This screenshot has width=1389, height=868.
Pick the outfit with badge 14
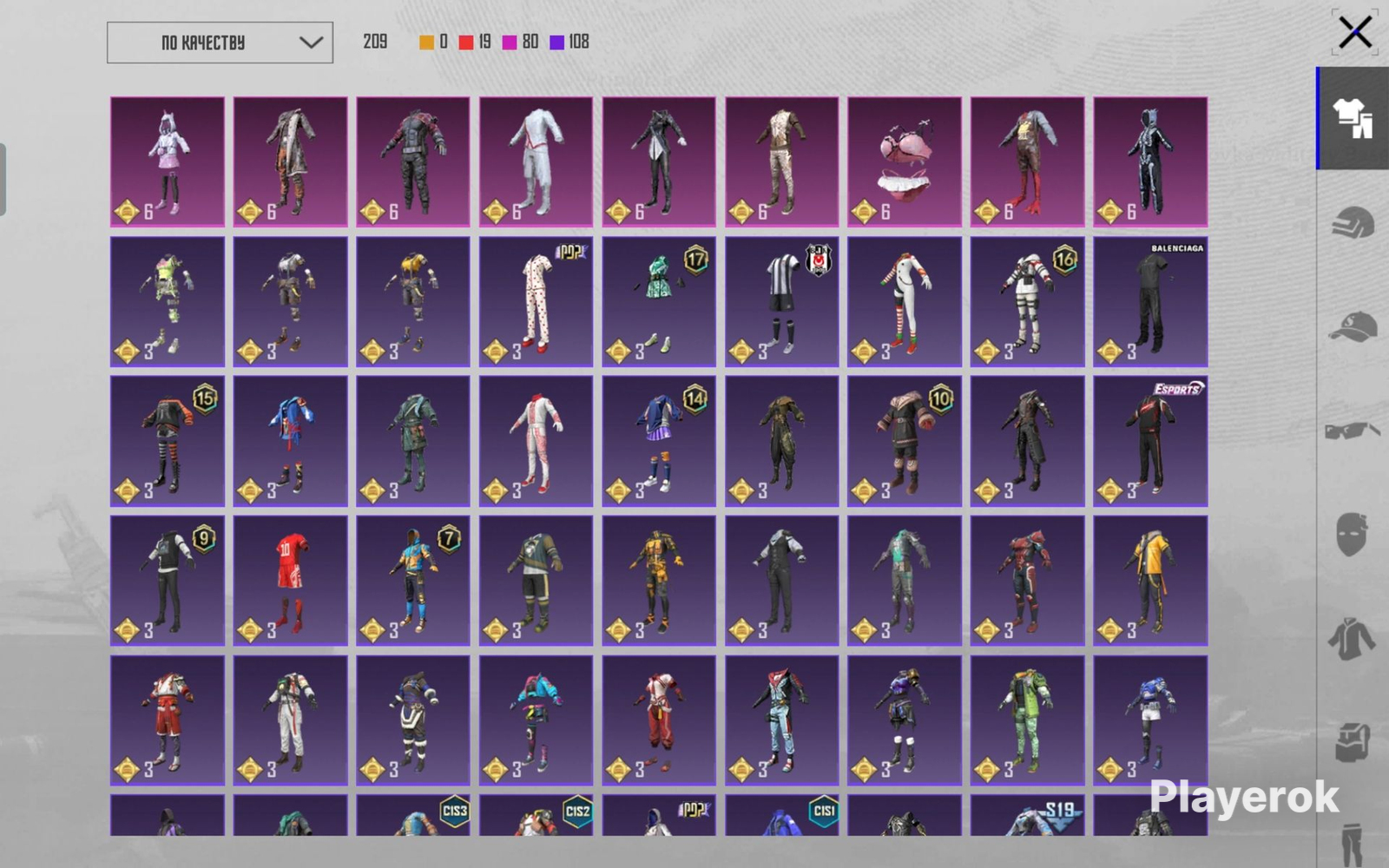click(659, 441)
